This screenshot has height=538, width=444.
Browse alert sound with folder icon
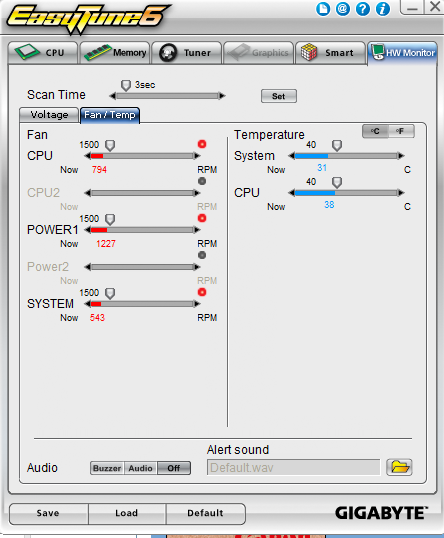coord(399,467)
